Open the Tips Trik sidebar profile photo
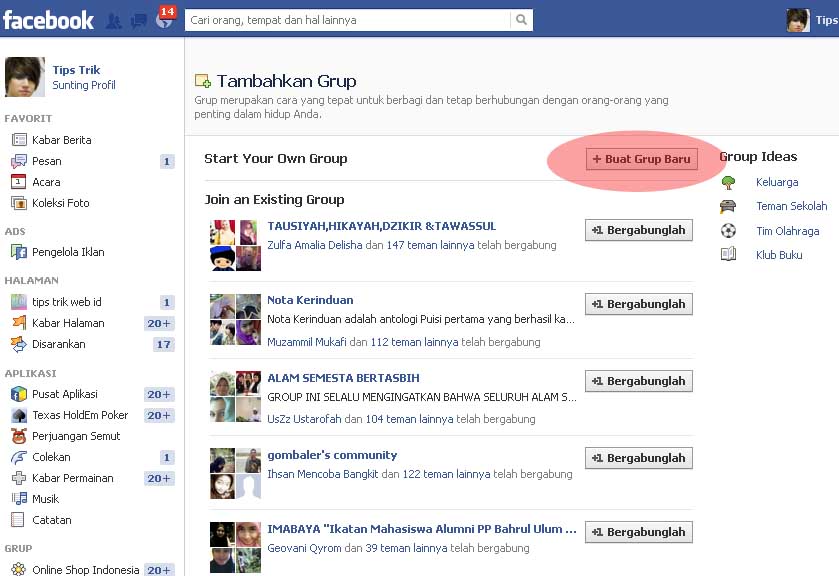The image size is (839, 576). (25, 77)
